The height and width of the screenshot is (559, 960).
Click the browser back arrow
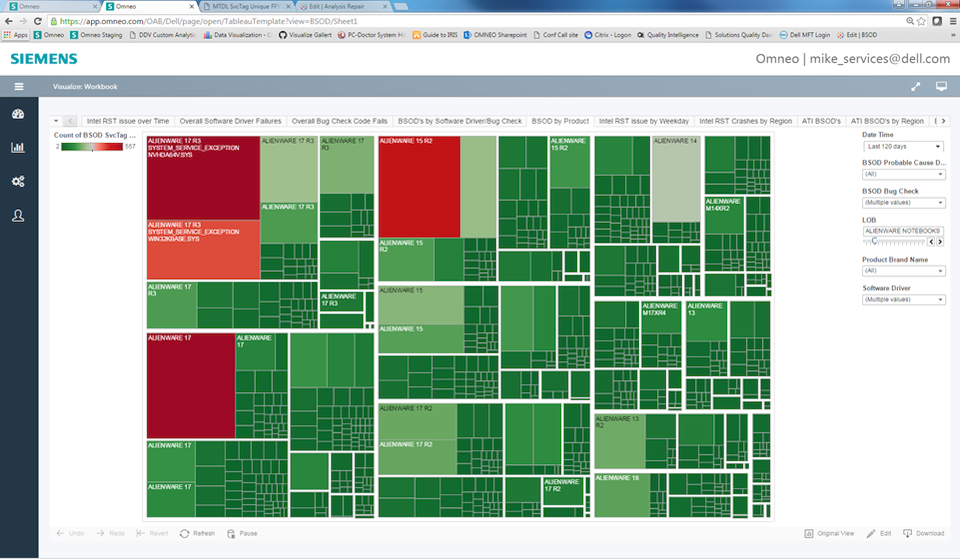click(9, 21)
